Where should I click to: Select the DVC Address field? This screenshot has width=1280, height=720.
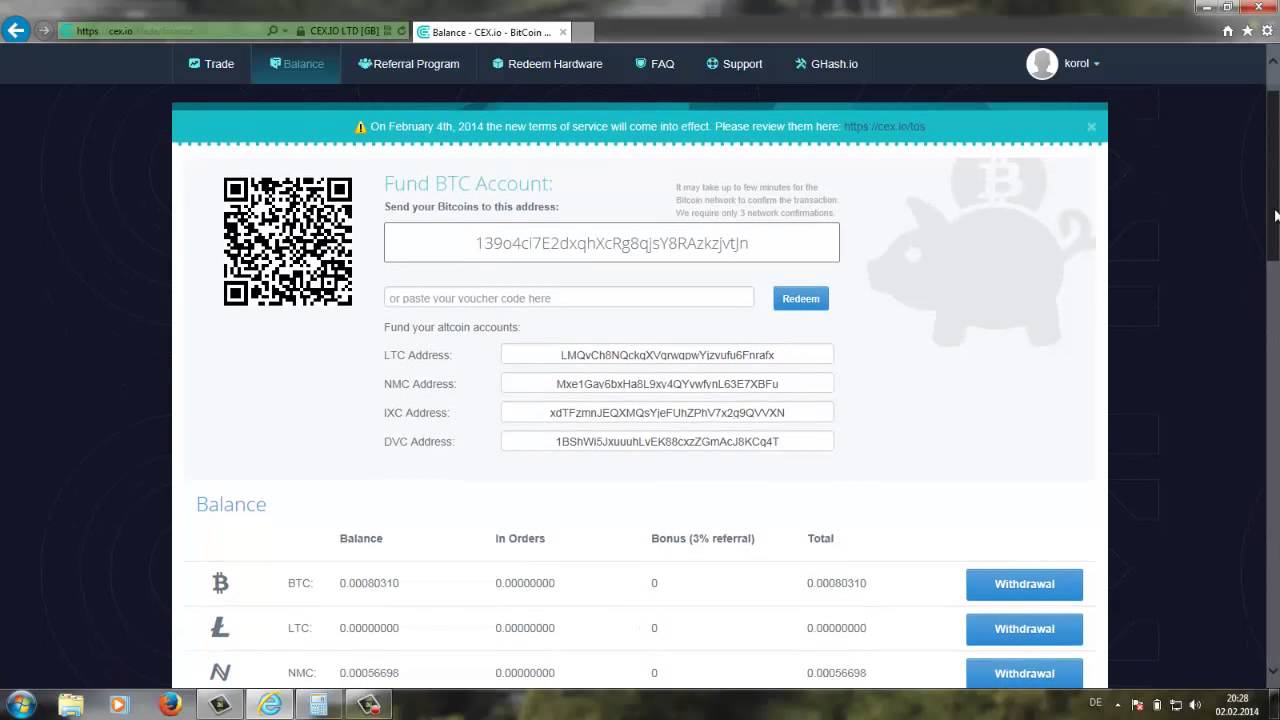coord(667,441)
